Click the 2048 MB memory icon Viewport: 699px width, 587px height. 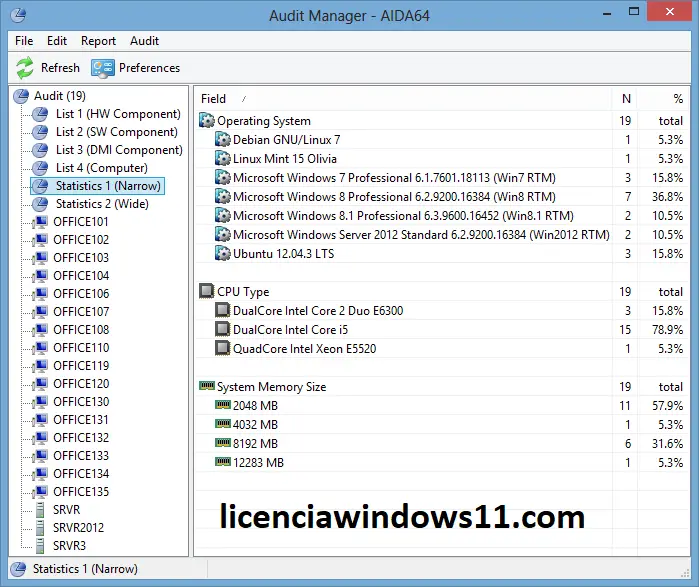(x=223, y=405)
